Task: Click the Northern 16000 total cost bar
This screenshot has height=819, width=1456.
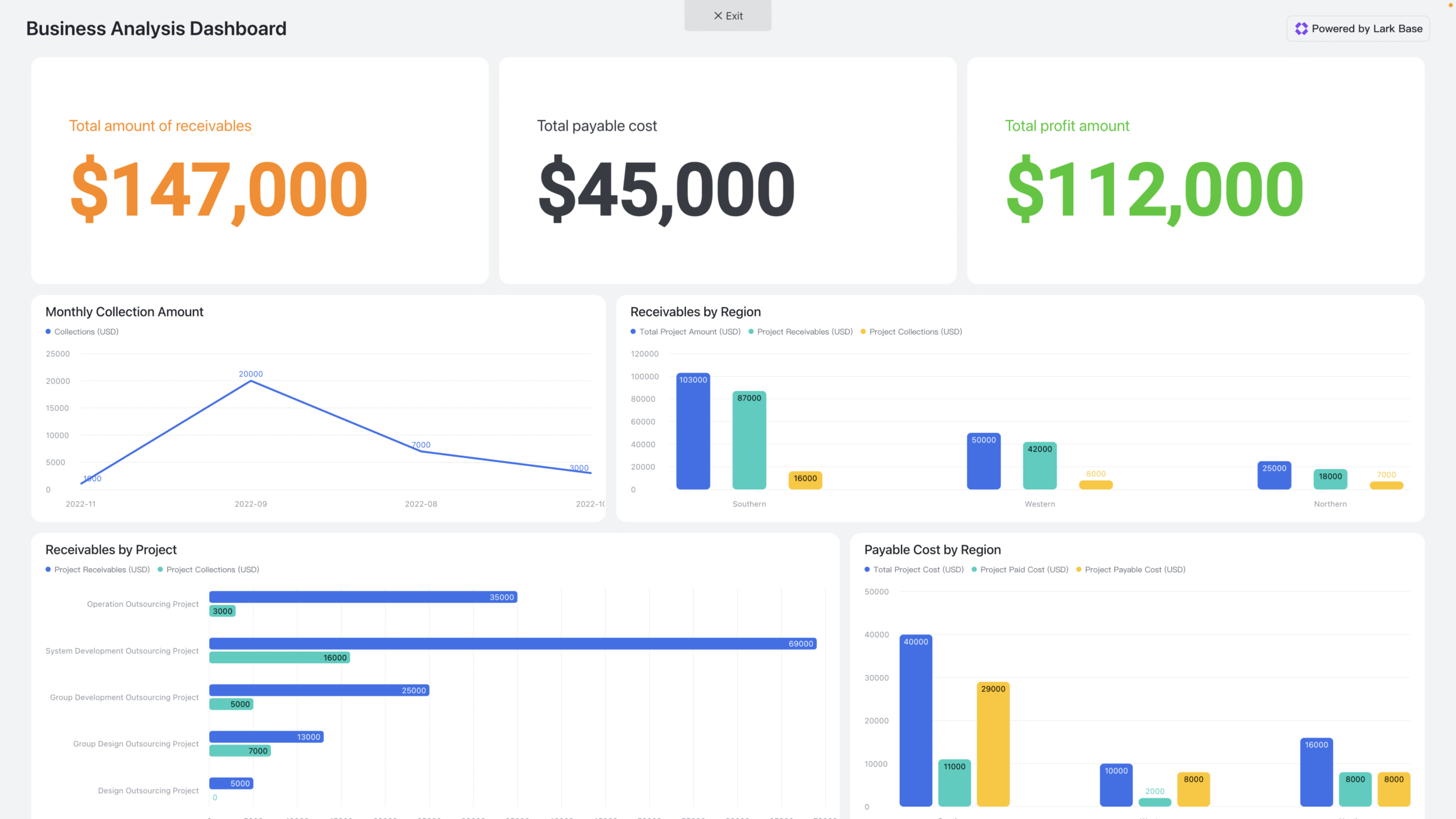Action: [x=1316, y=773]
